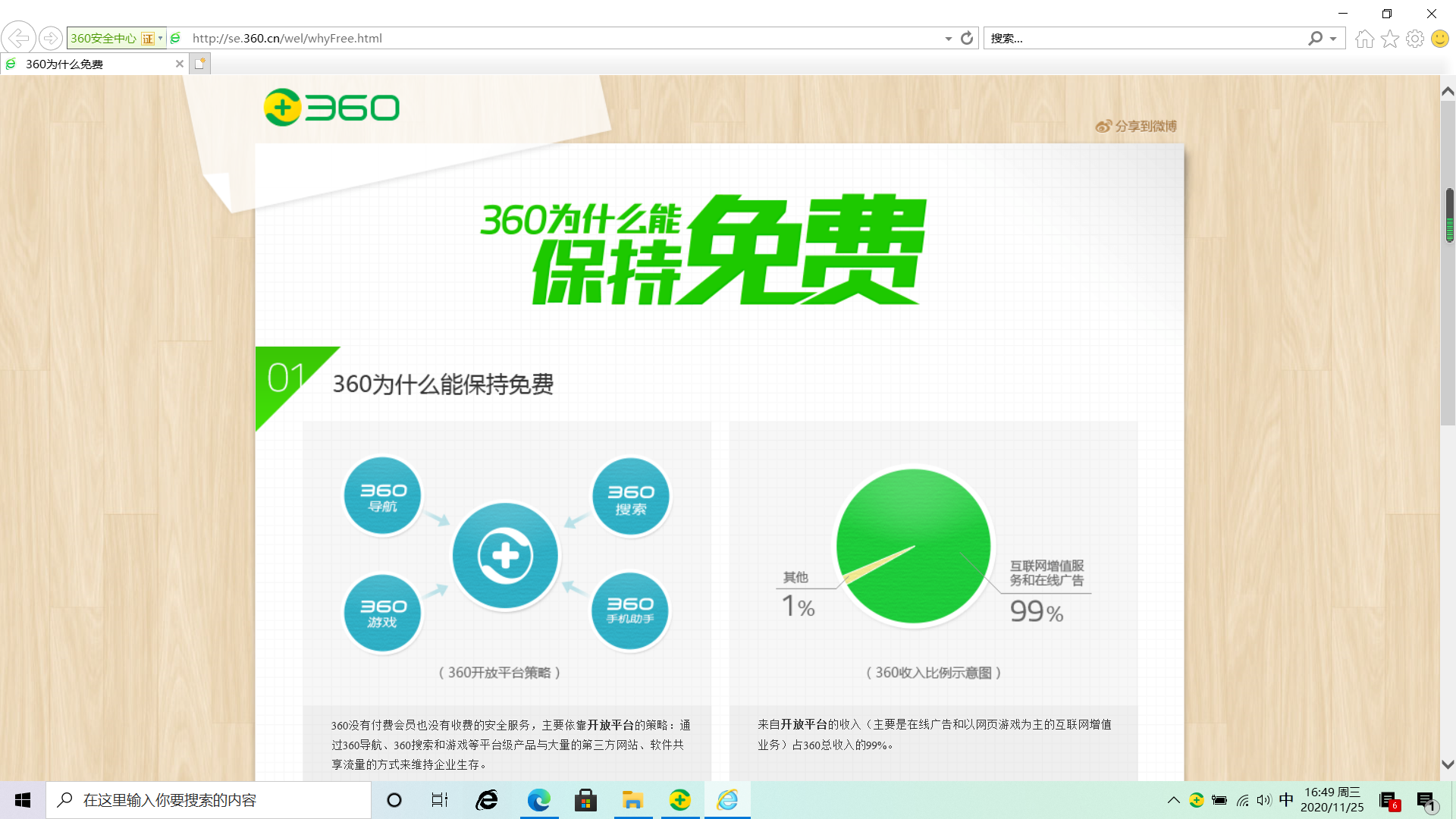The height and width of the screenshot is (819, 1456).
Task: Switch to the 360为什么免费 tab
Action: [91, 64]
